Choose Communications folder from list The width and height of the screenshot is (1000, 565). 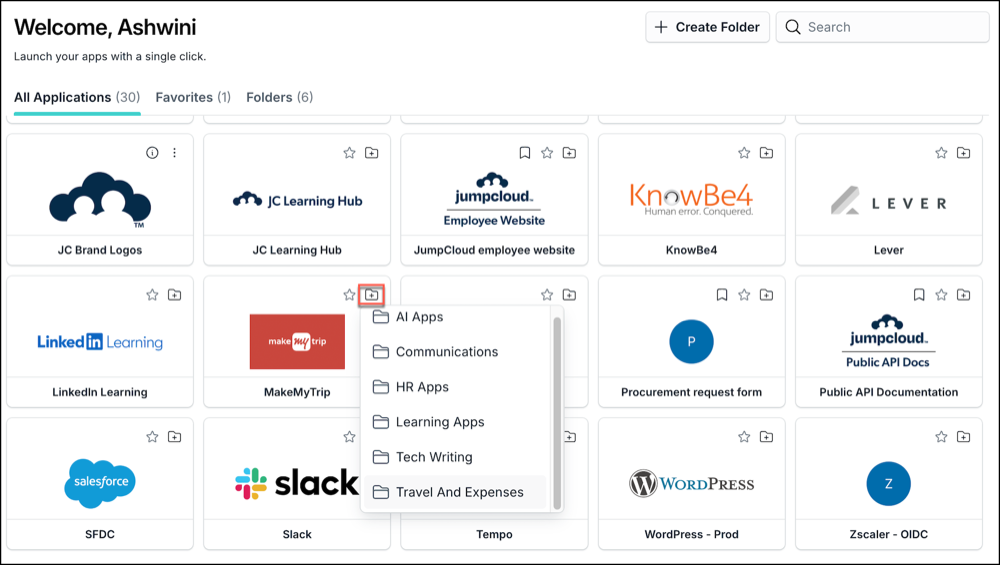coord(455,352)
